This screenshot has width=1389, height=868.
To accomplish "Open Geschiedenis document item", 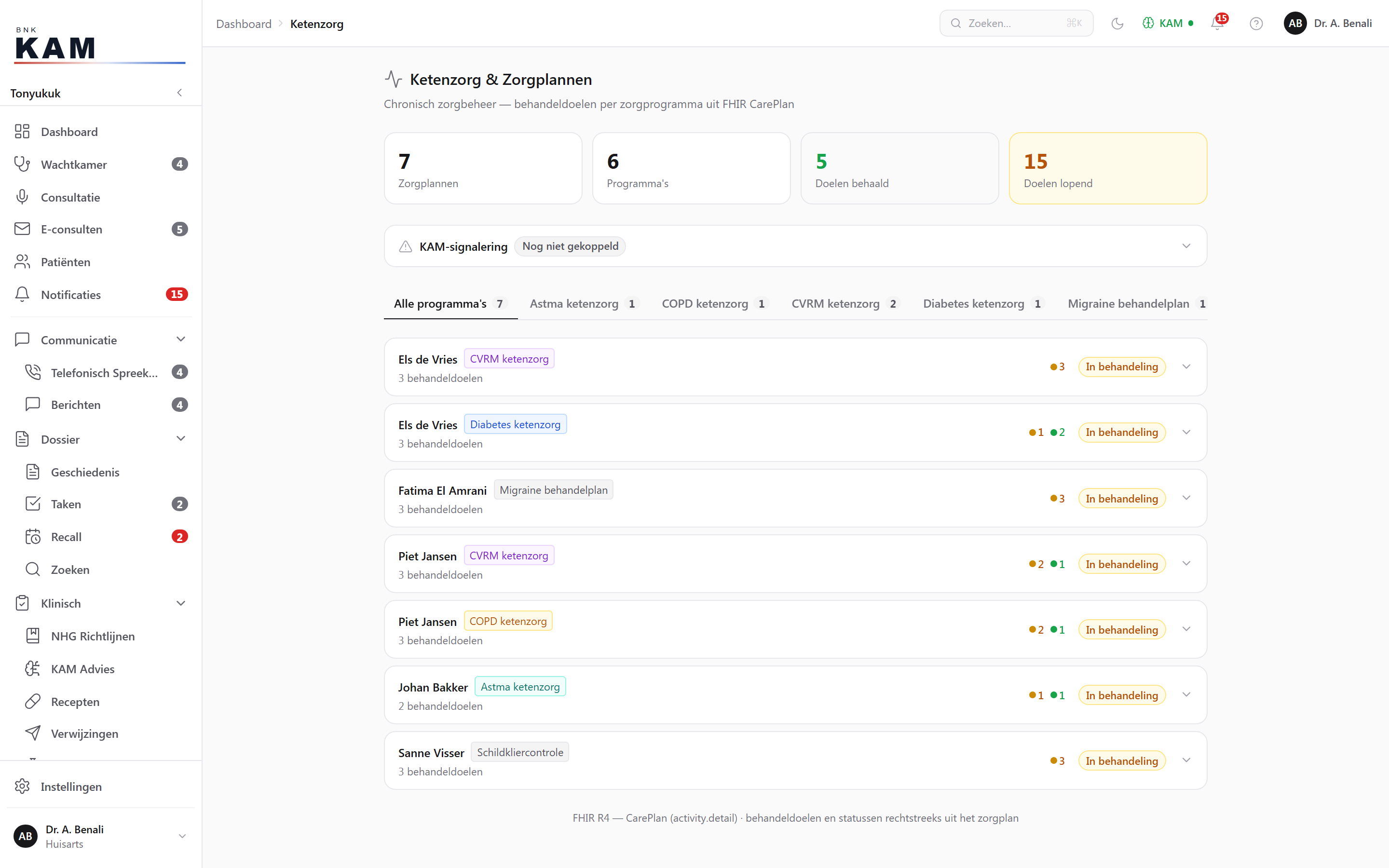I will point(106,472).
